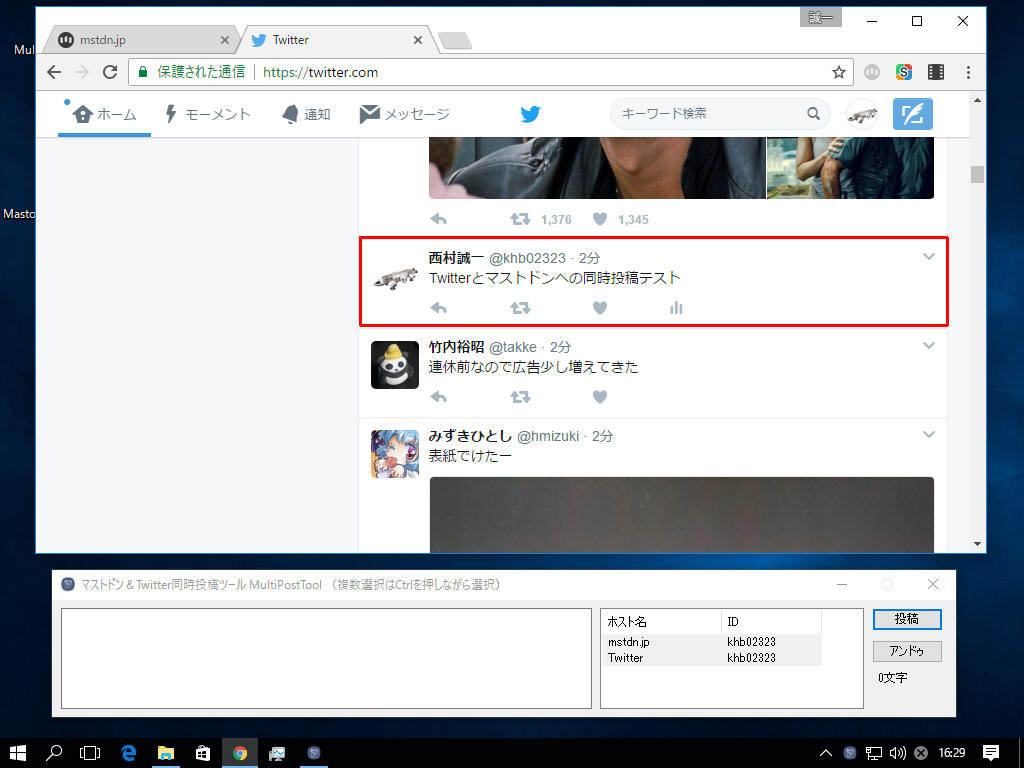Go back in Chrome
Screen dimensions: 1024x768
click(x=54, y=72)
